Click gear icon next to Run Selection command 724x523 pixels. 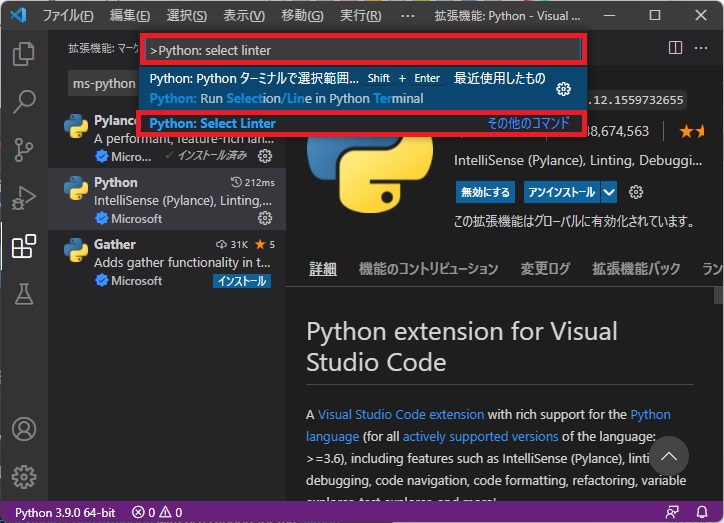[563, 89]
